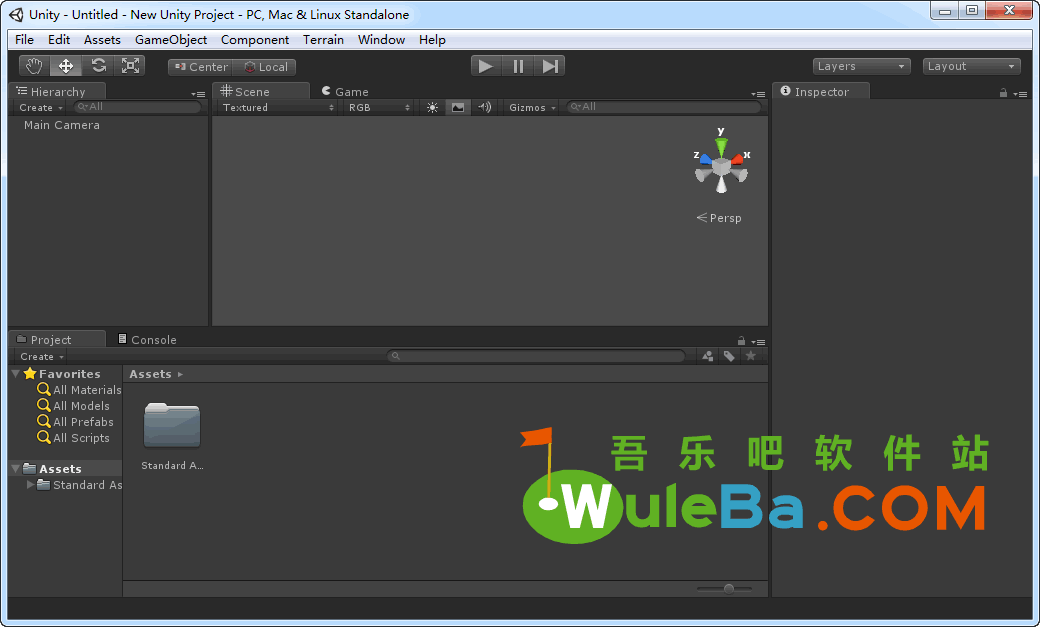Open the Gizmos dropdown

532,107
